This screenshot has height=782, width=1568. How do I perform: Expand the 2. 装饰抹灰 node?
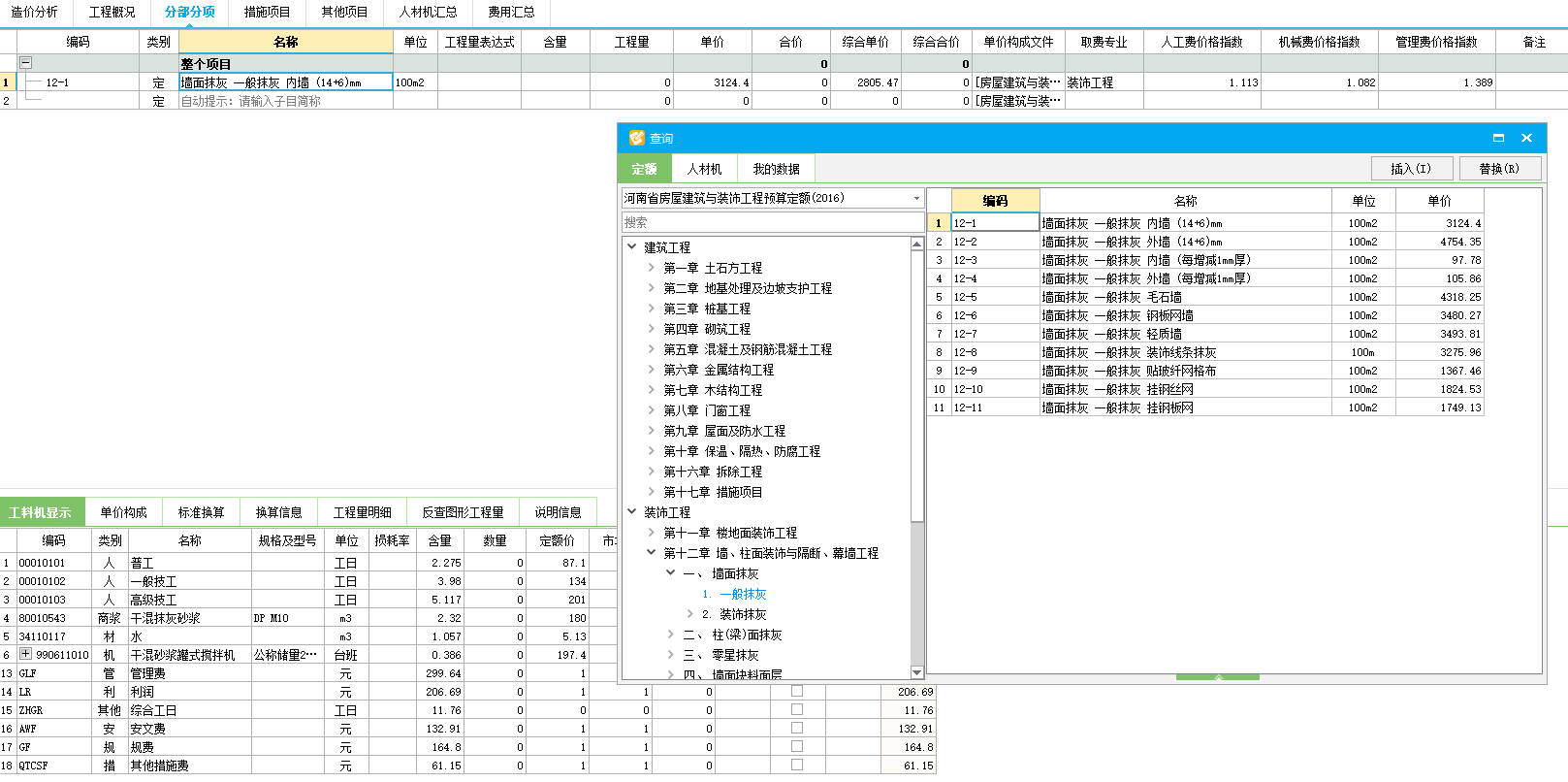690,613
